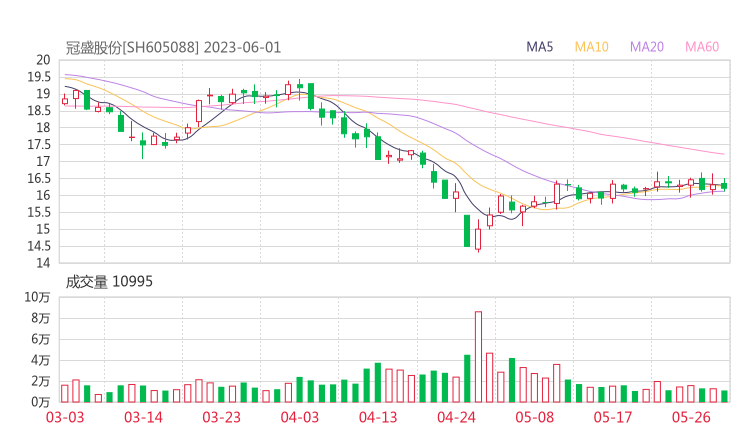
Task: Click the 4万 volume axis label
Action: 41,360
